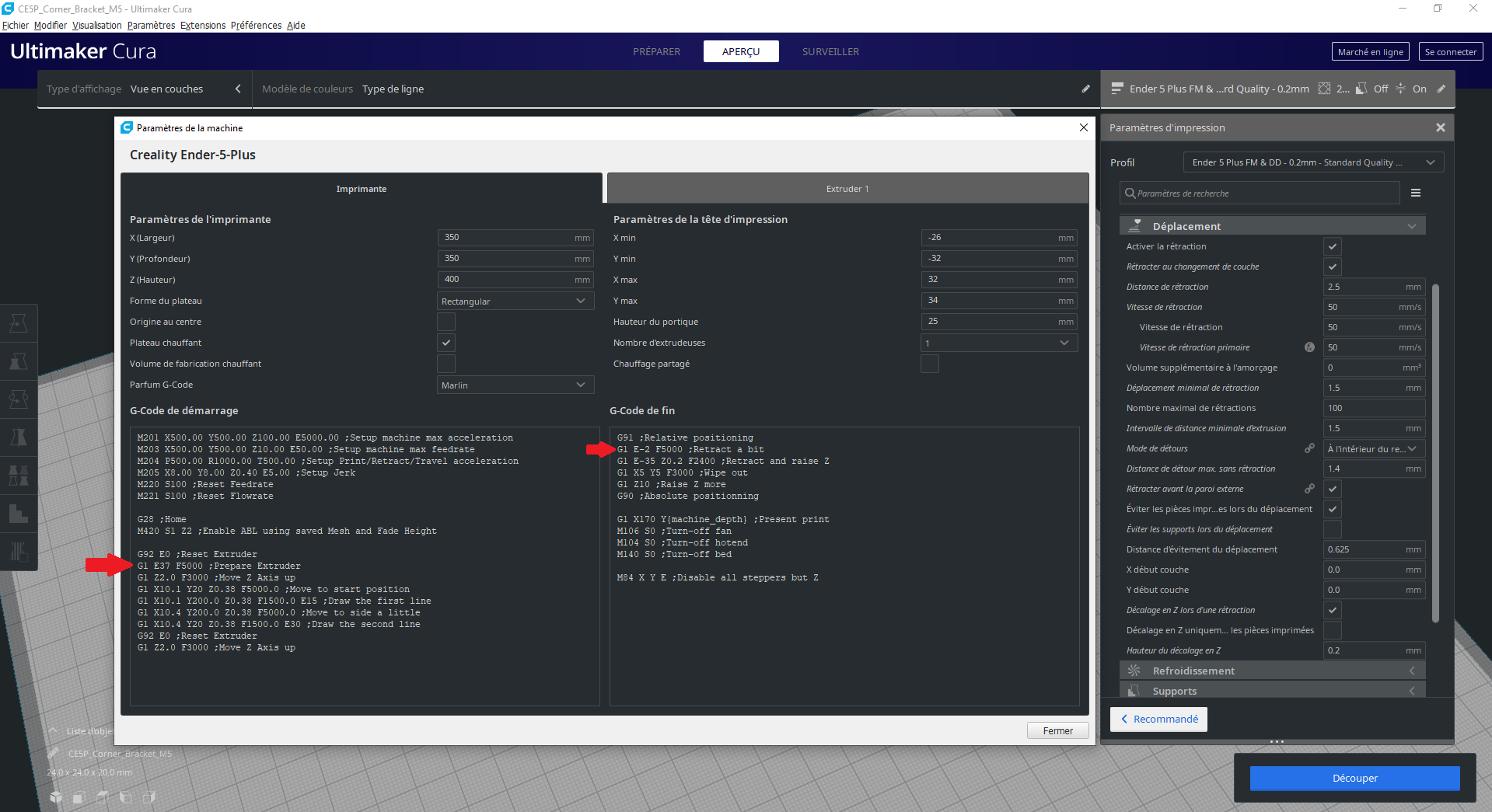This screenshot has height=812, width=1492.
Task: Open the Mode de détours dropdown
Action: tap(1375, 448)
